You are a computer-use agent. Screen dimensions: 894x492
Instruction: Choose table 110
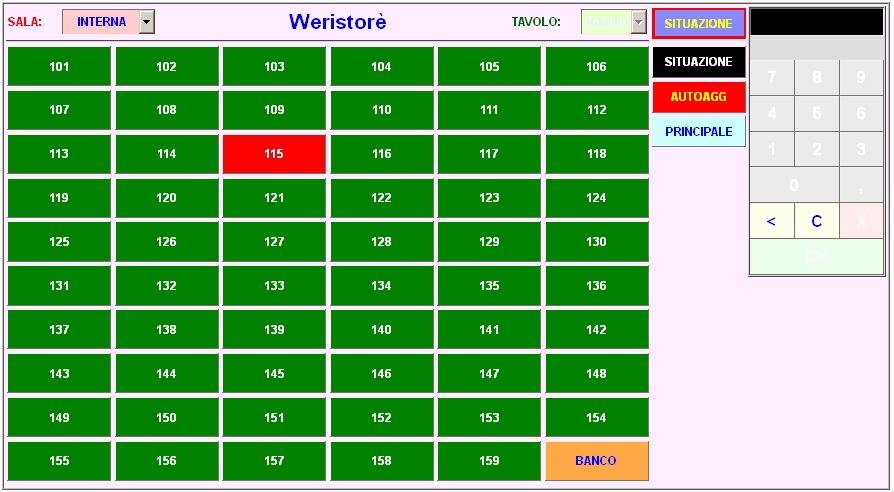pos(381,110)
